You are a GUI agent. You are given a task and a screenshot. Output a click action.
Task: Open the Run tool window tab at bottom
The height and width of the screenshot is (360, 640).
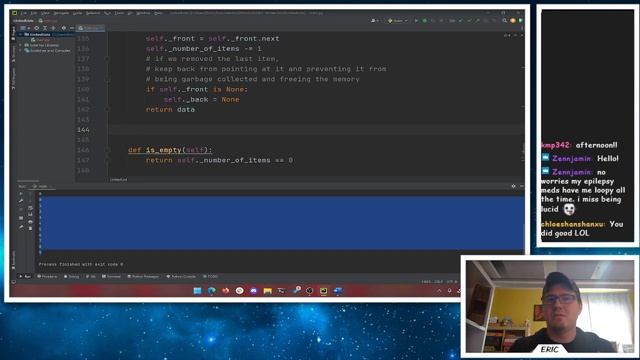click(x=24, y=277)
